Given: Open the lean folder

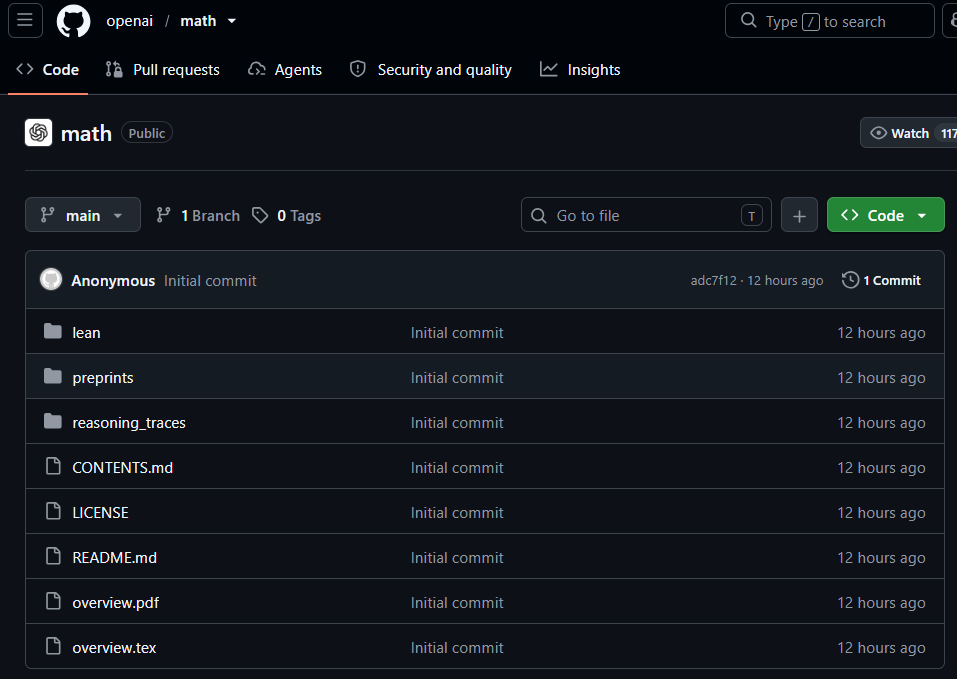Looking at the screenshot, I should pos(86,332).
